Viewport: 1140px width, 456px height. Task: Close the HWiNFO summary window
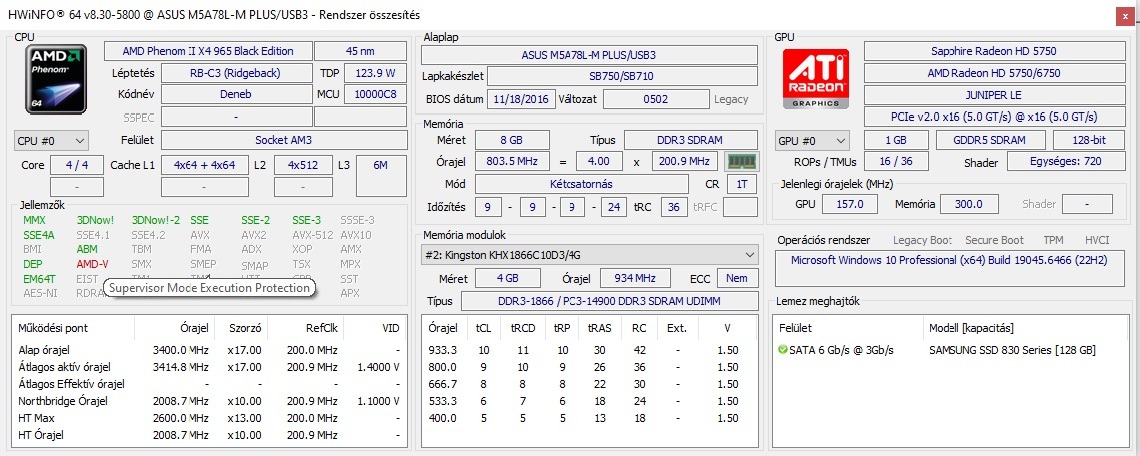pos(1123,15)
